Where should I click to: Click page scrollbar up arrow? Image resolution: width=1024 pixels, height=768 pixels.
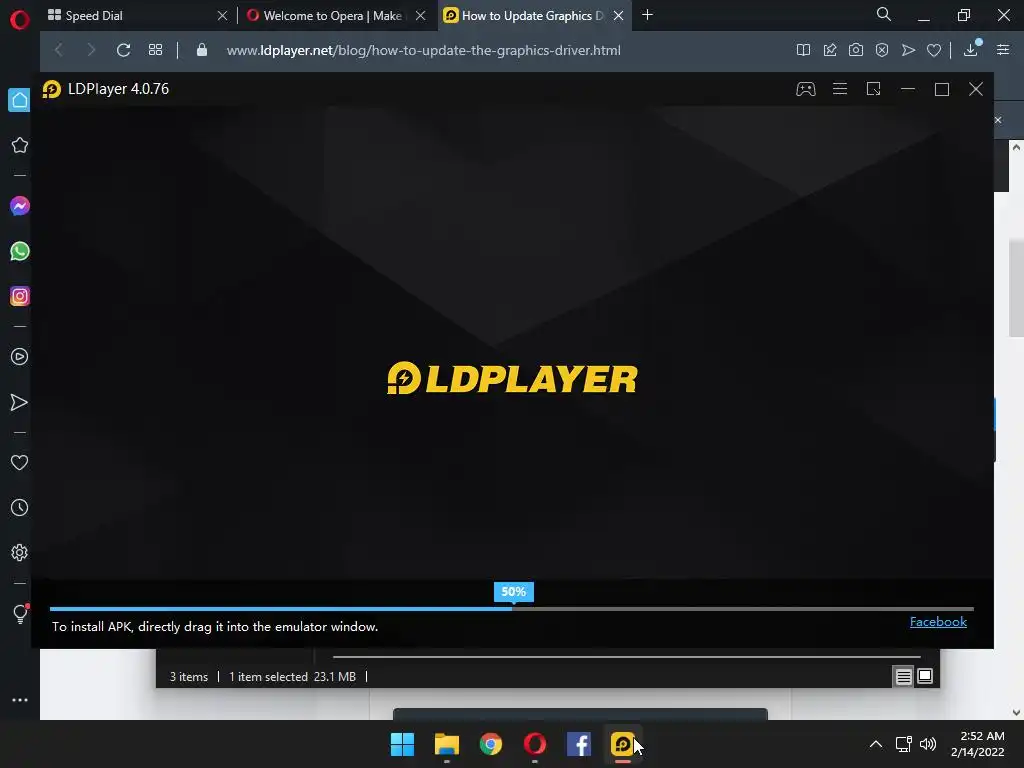pyautogui.click(x=1016, y=148)
